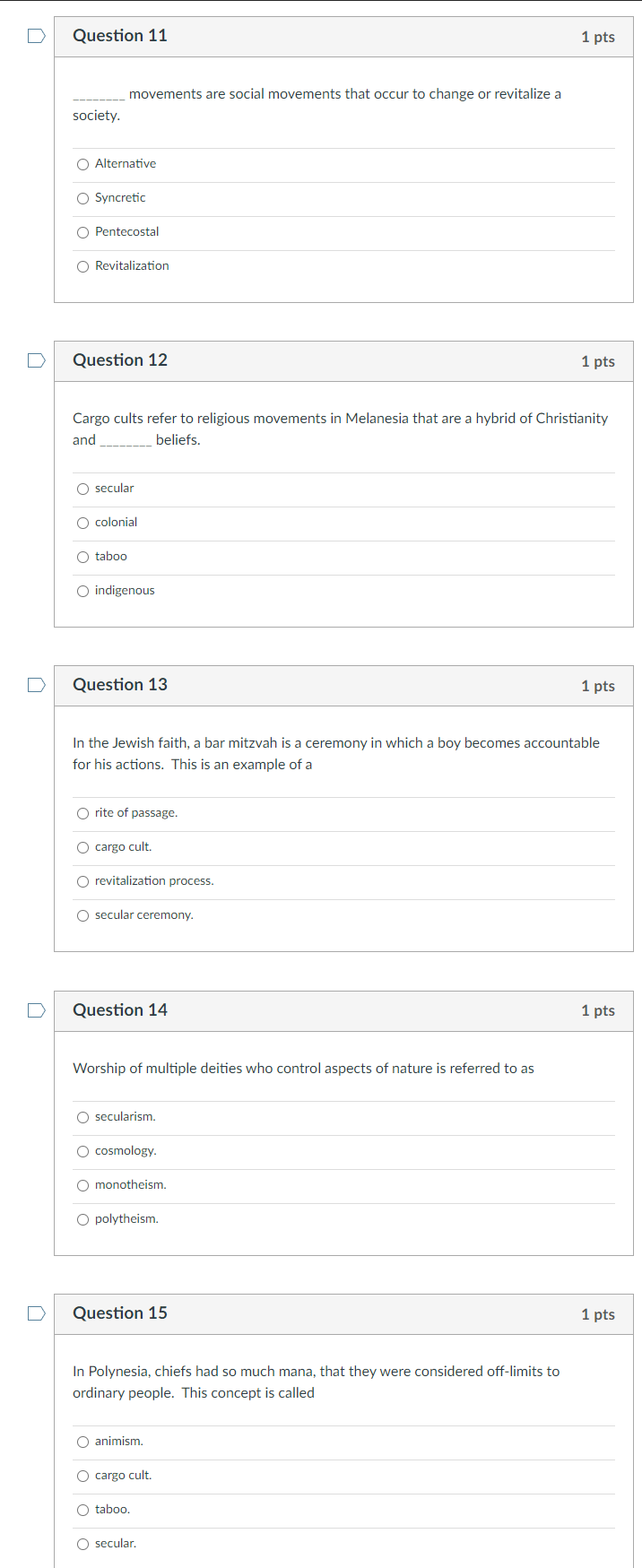Select "polytheism." in Question 14
The width and height of the screenshot is (642, 1568).
82,1219
